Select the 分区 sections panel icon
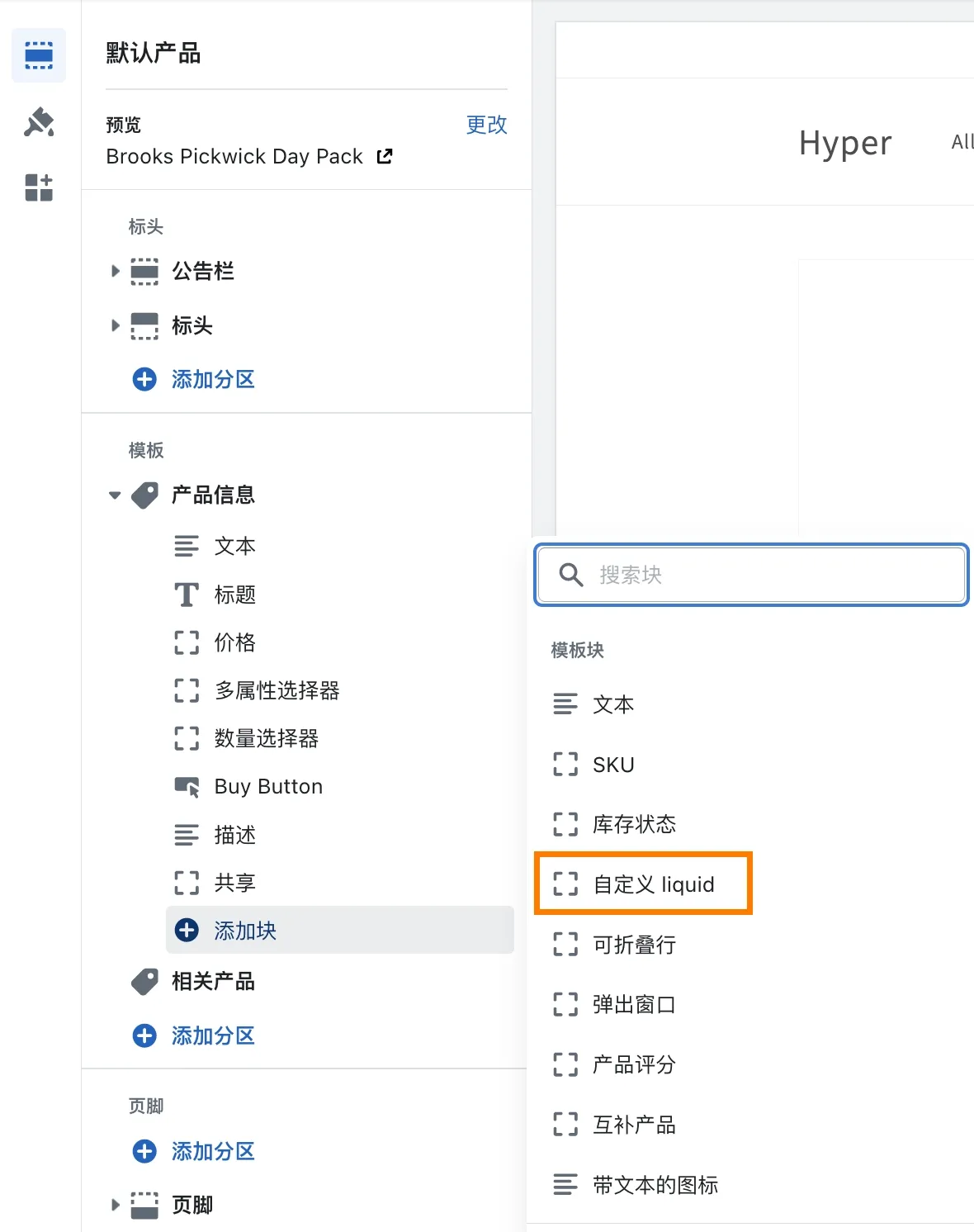974x1232 pixels. 38,55
